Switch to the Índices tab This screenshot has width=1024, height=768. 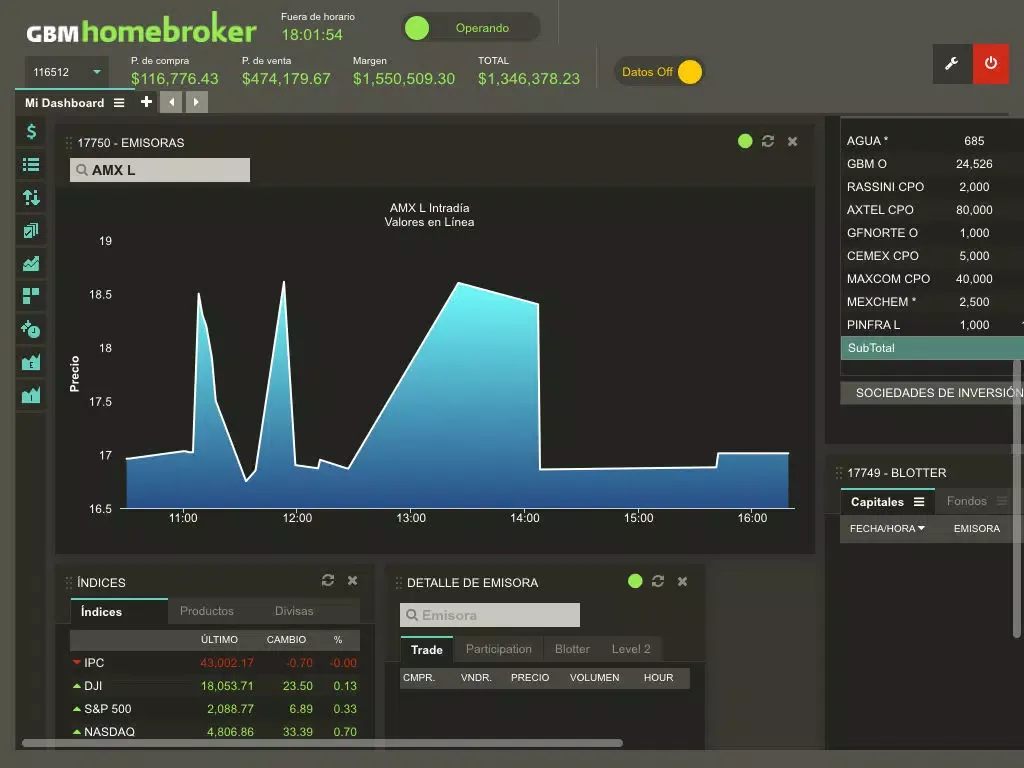click(x=119, y=611)
